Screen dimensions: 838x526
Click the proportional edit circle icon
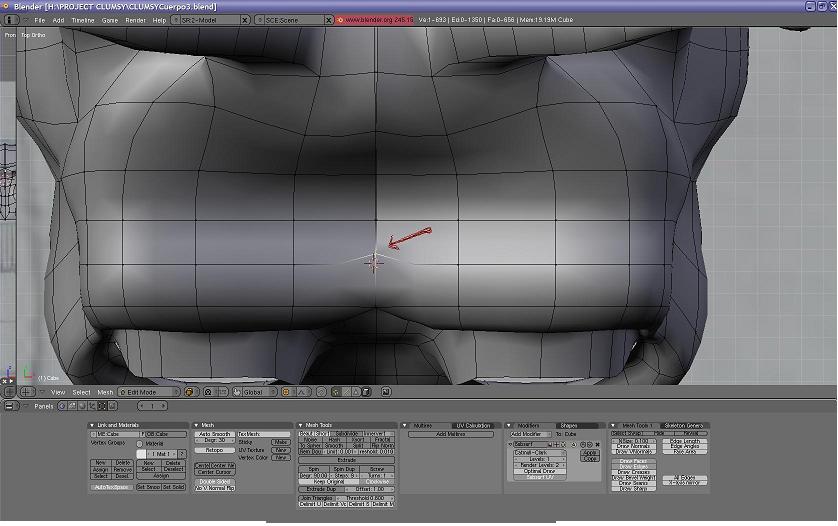pyautogui.click(x=321, y=392)
